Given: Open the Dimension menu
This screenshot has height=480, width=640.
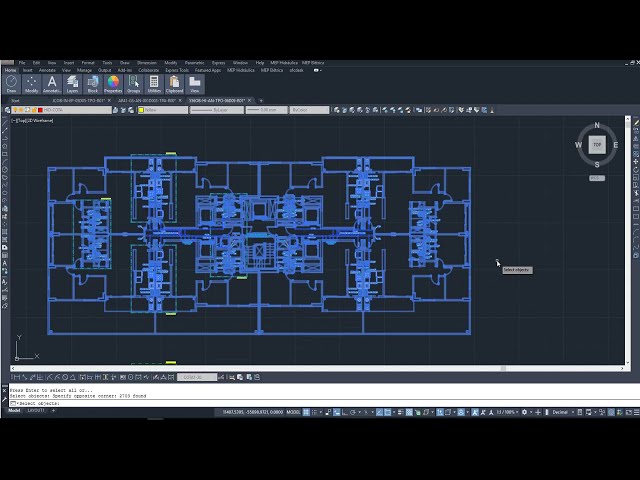Looking at the screenshot, I should point(146,62).
